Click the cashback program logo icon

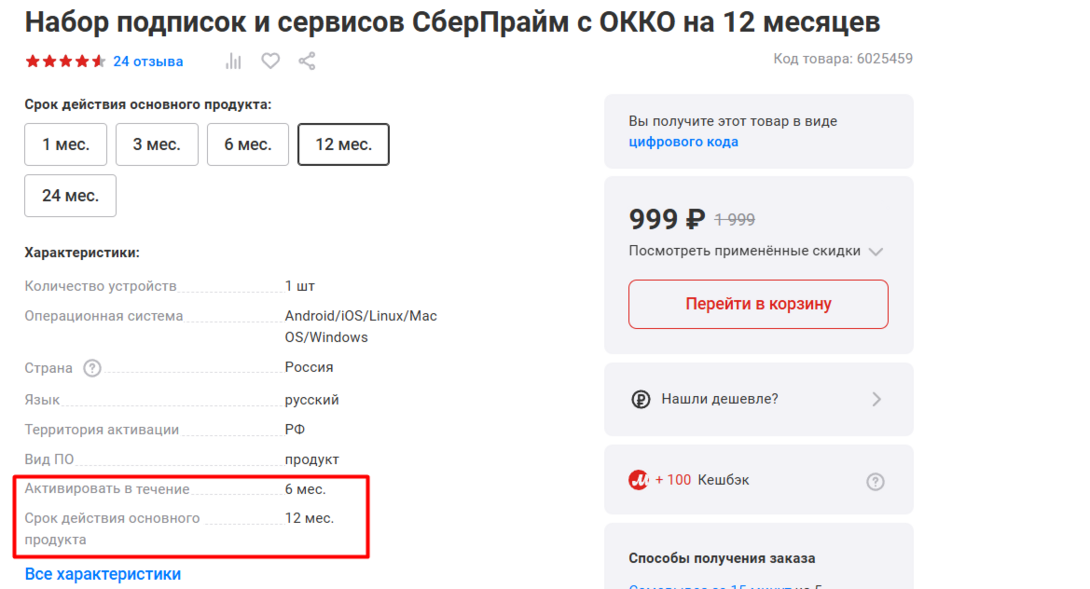point(641,479)
